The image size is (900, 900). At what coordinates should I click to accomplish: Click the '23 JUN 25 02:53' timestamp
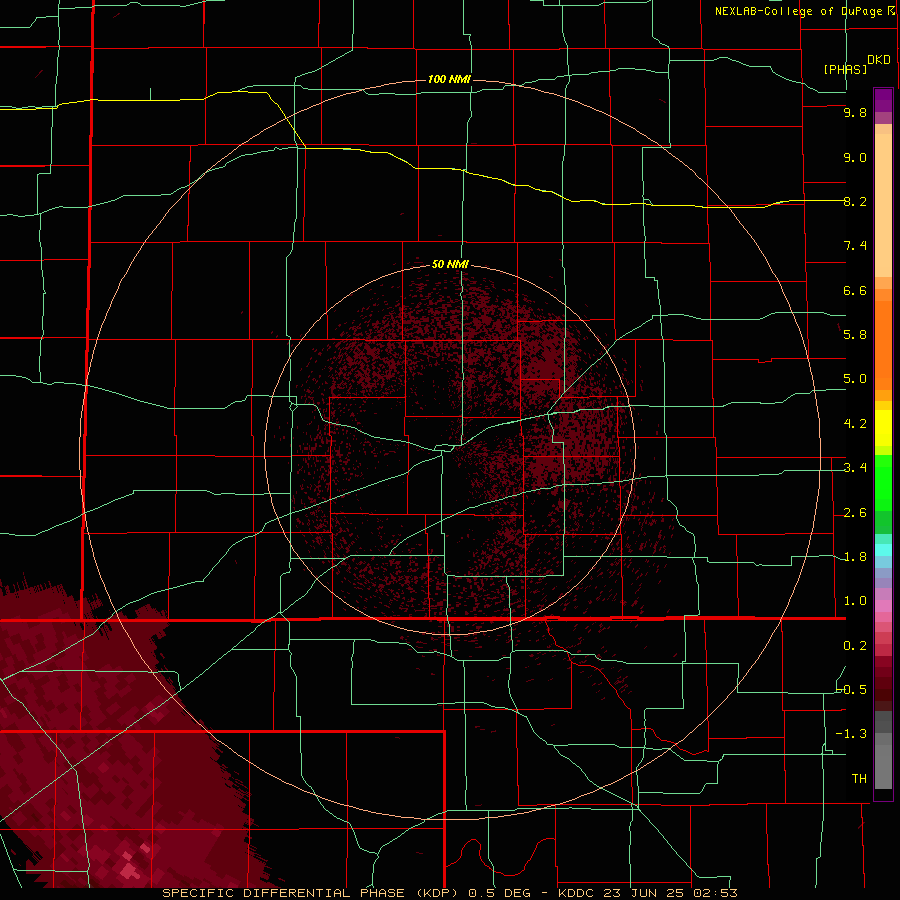(x=672, y=893)
